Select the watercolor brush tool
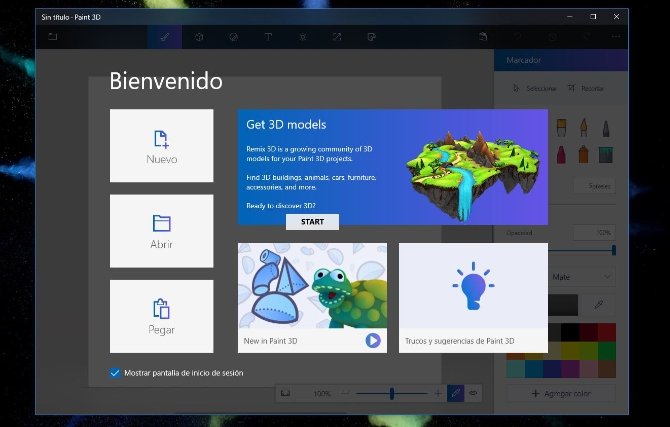 click(x=584, y=127)
